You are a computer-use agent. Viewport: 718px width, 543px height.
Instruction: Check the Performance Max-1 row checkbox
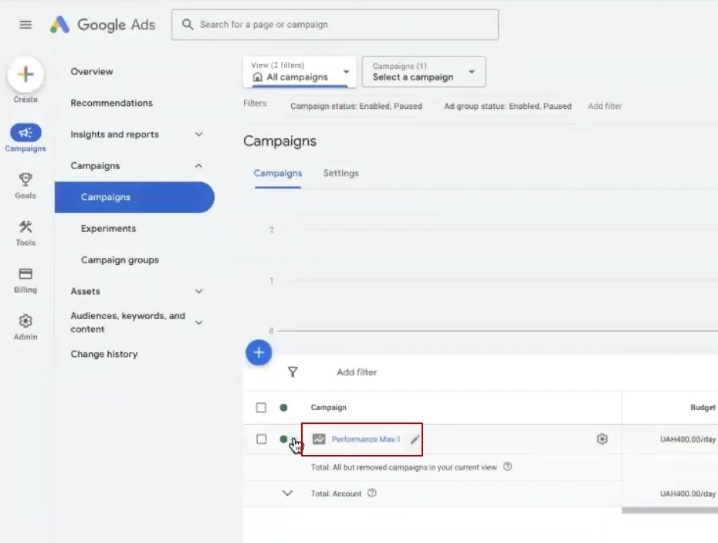(261, 439)
